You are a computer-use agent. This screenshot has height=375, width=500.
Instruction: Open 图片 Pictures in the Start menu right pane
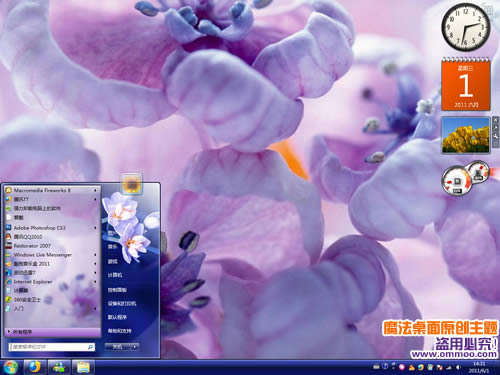(112, 233)
